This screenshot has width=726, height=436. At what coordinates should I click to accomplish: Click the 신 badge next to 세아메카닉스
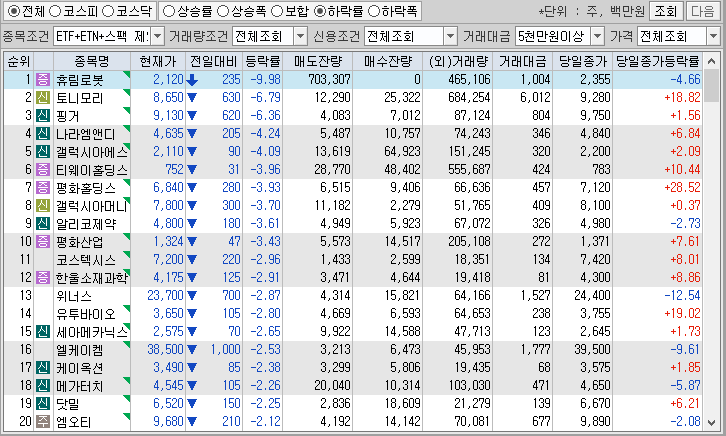click(x=43, y=332)
